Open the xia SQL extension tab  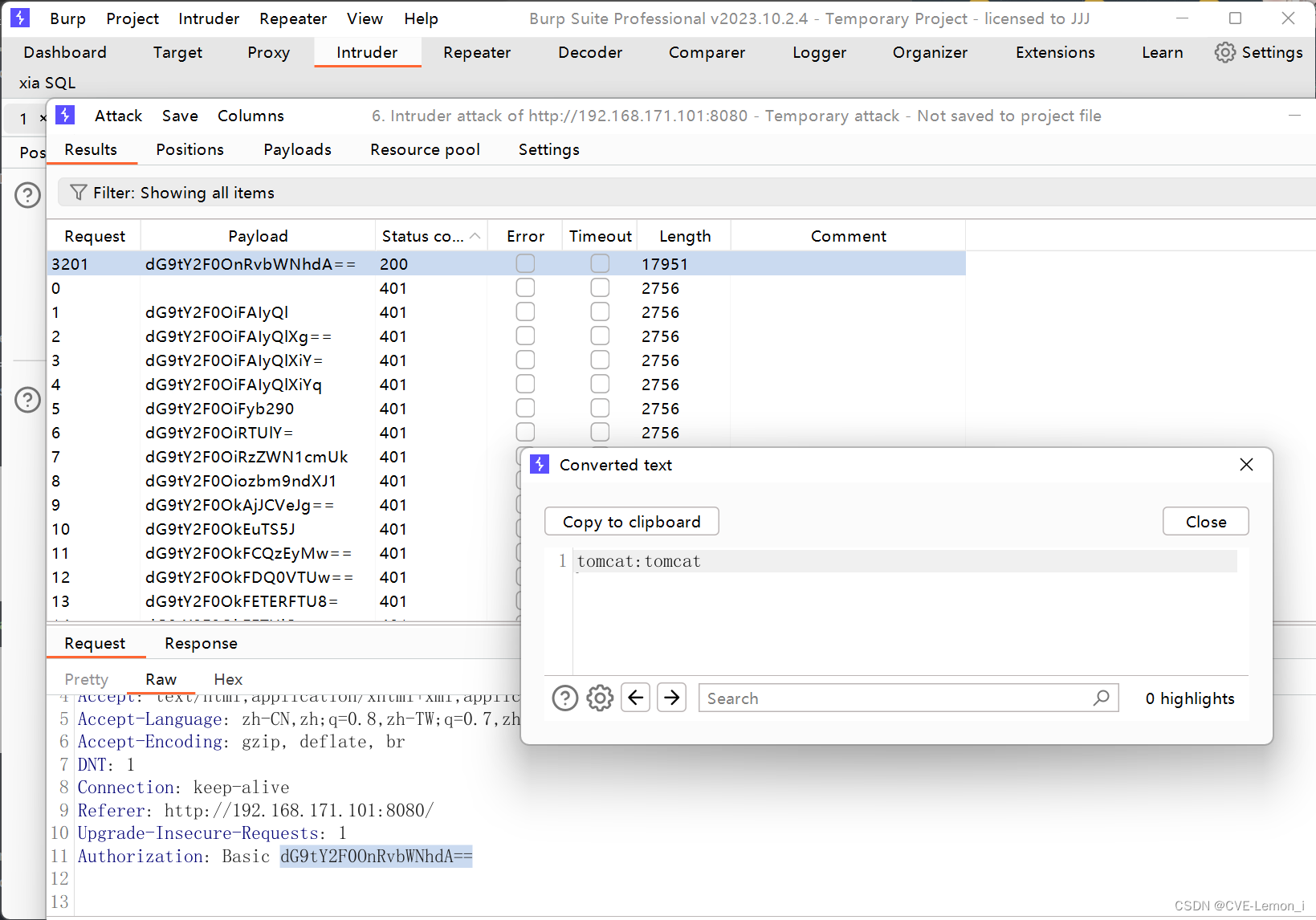47,83
